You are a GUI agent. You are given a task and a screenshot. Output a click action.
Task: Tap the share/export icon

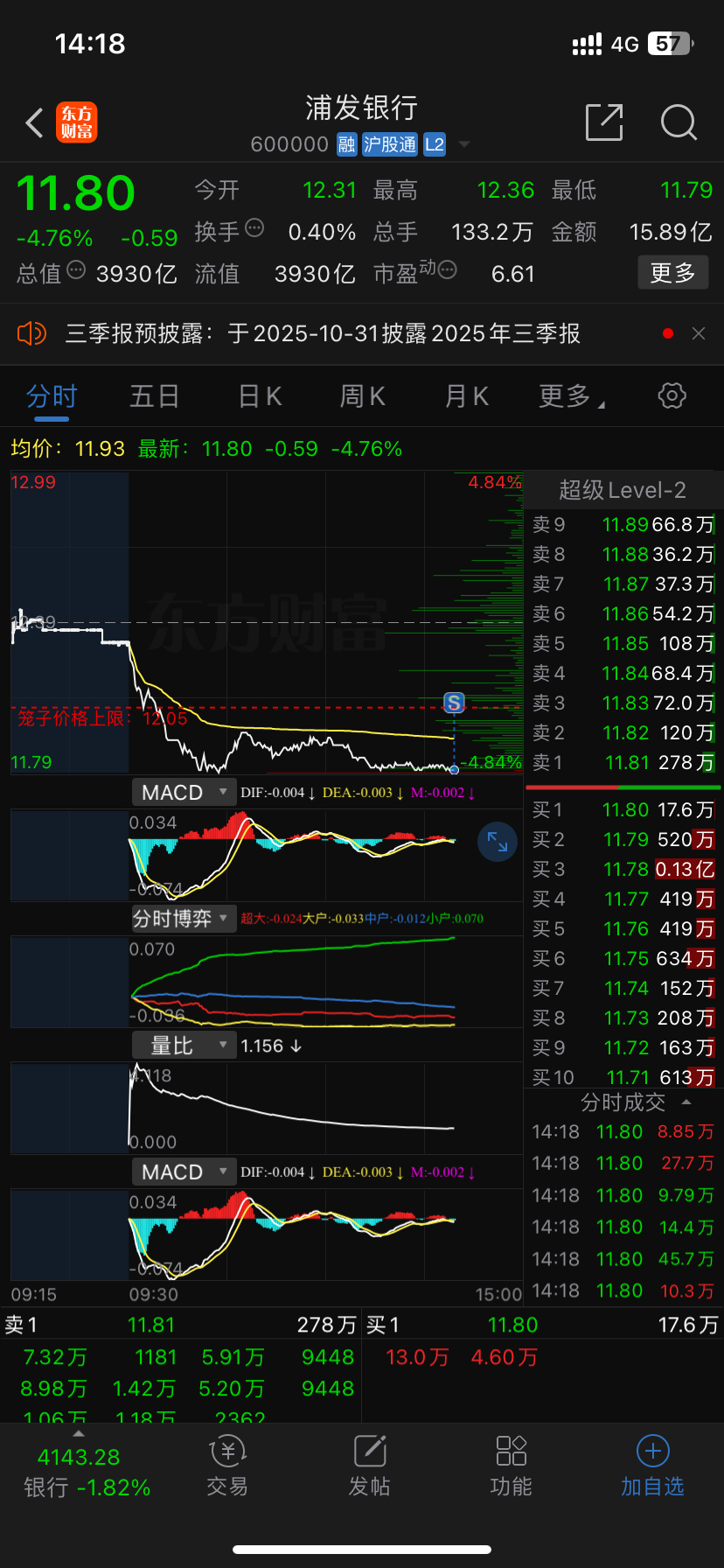point(604,122)
